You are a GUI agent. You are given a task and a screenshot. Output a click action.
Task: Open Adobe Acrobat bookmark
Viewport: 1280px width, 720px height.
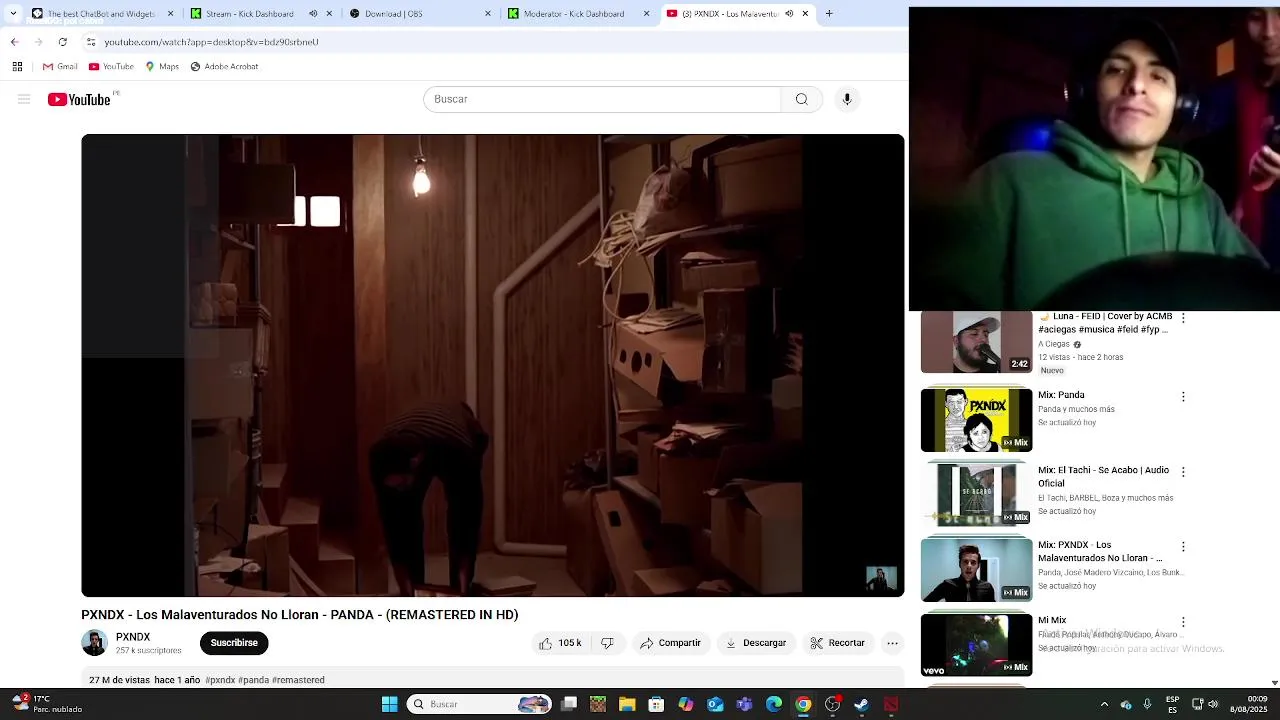tap(224, 66)
